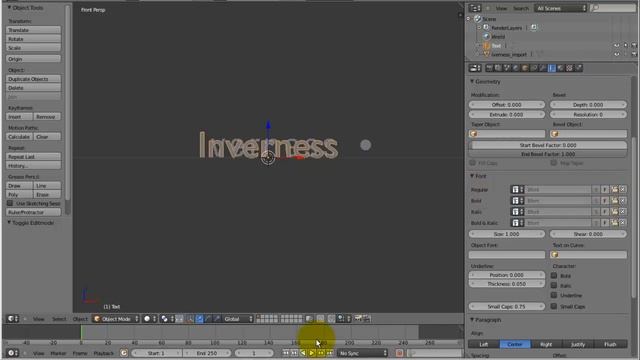Jump to the start frame
Viewport: 640px width, 360px height.
[285, 353]
